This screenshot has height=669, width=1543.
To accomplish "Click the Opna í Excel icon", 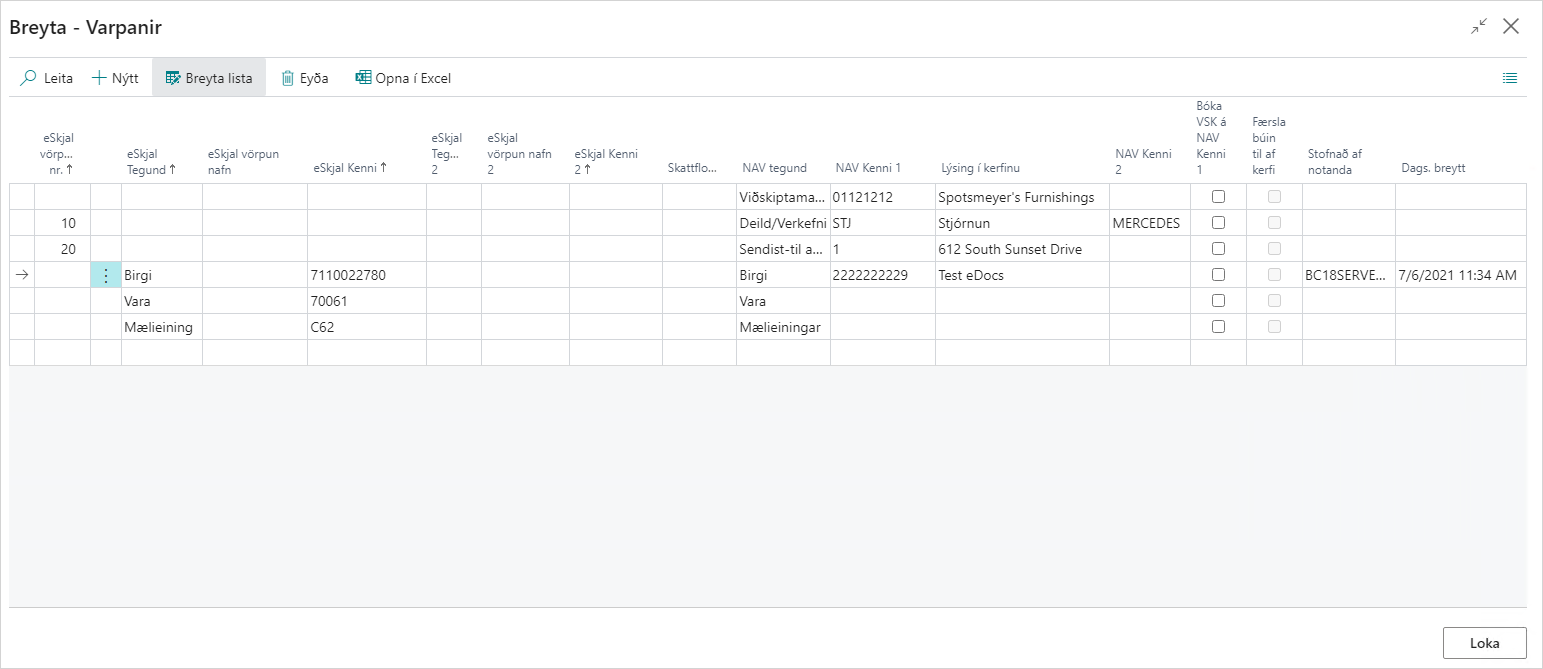I will click(363, 78).
